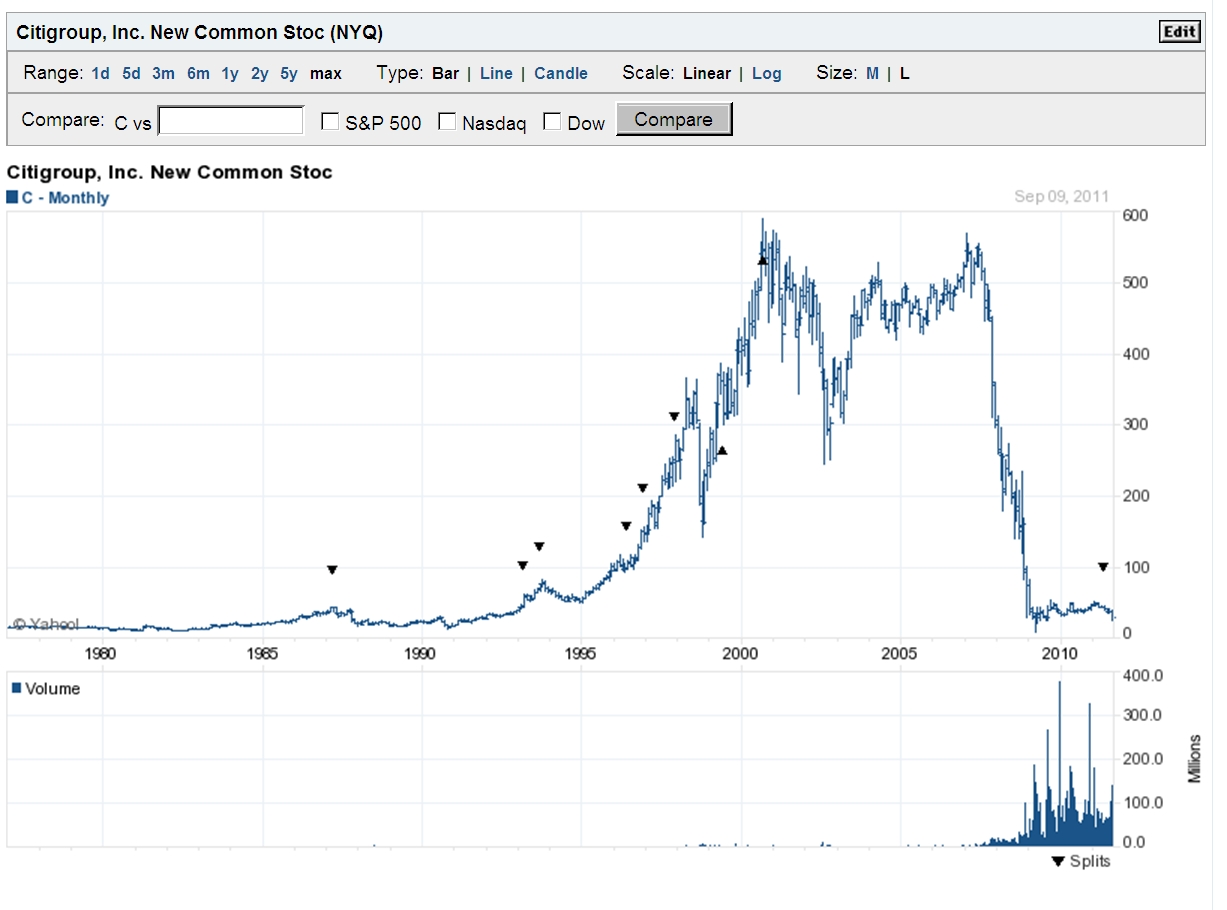This screenshot has height=910, width=1227.
Task: Click the split marker near 1987
Action: pyautogui.click(x=332, y=570)
